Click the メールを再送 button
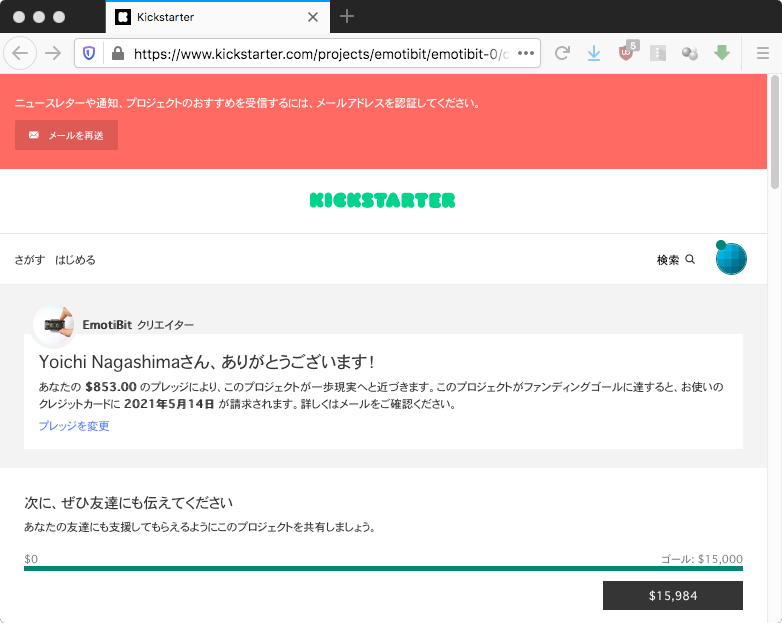The height and width of the screenshot is (623, 782). pos(66,135)
